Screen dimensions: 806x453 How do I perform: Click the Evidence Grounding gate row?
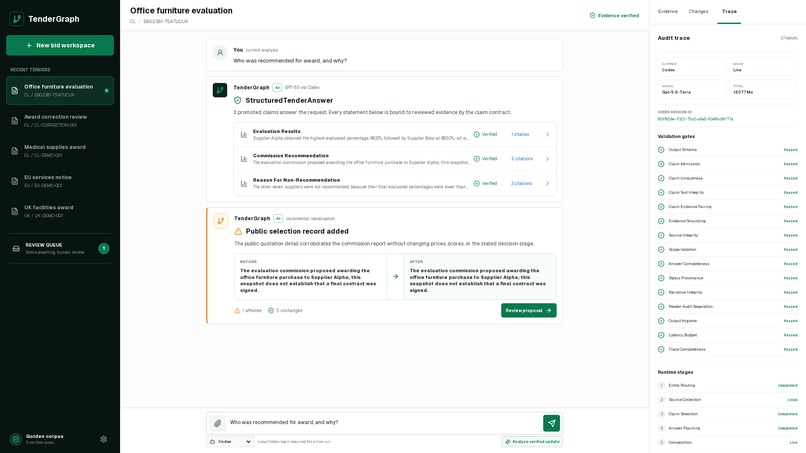pyautogui.click(x=727, y=221)
